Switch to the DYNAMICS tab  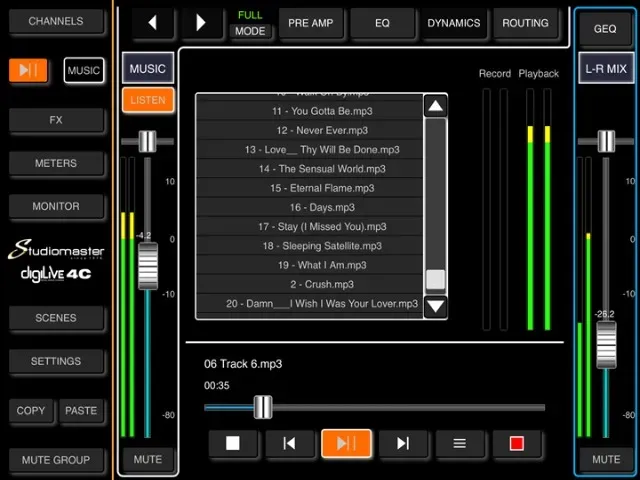pos(453,23)
